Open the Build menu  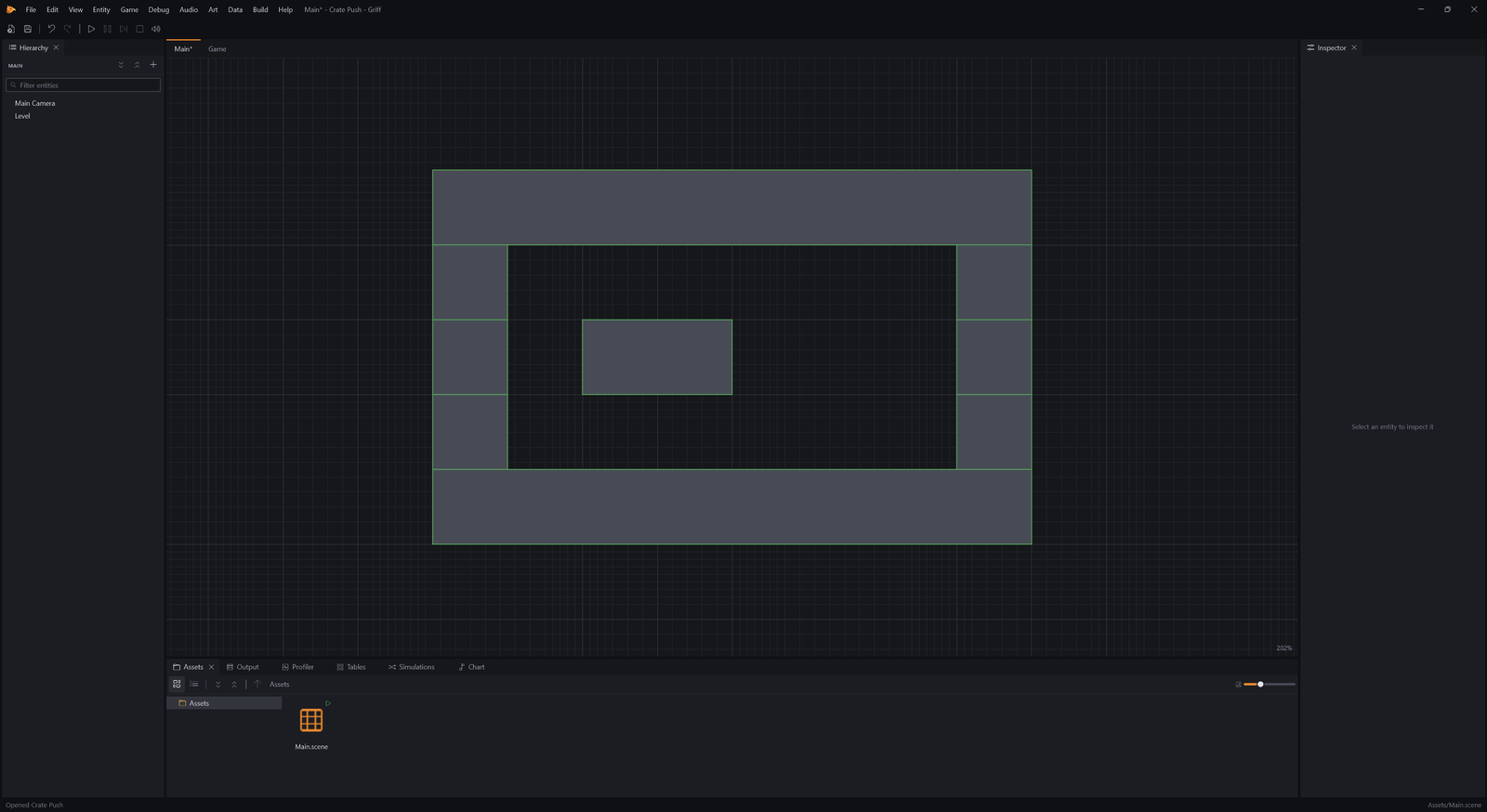point(260,9)
